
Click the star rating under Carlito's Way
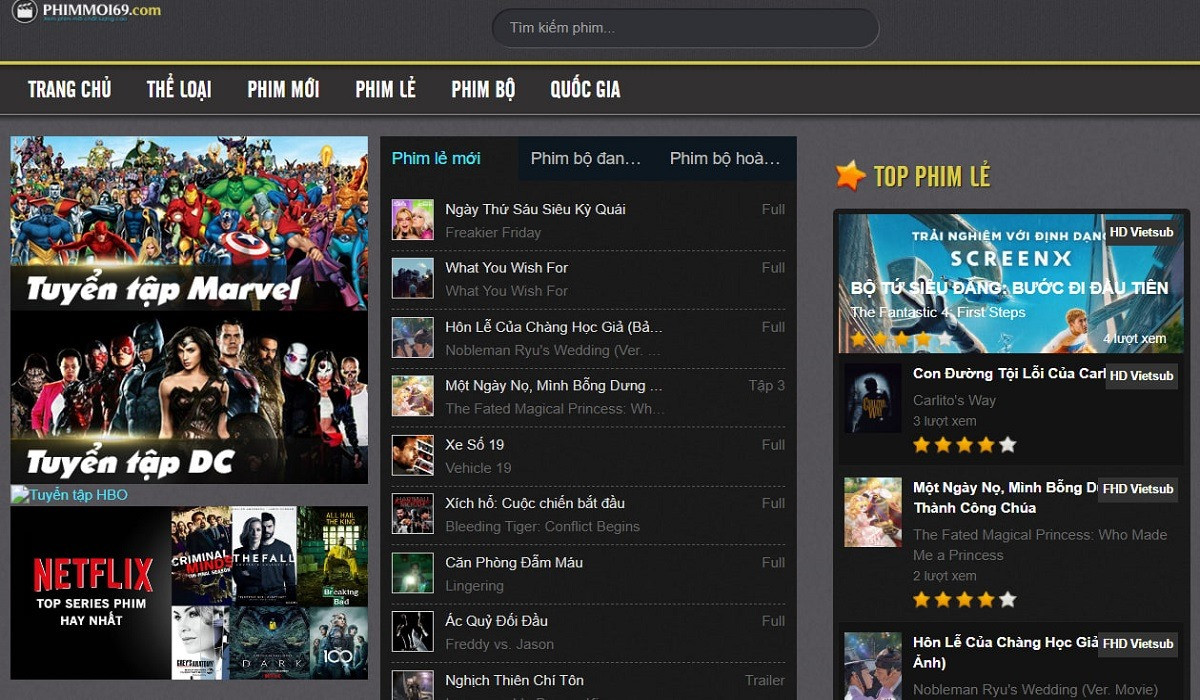(964, 445)
